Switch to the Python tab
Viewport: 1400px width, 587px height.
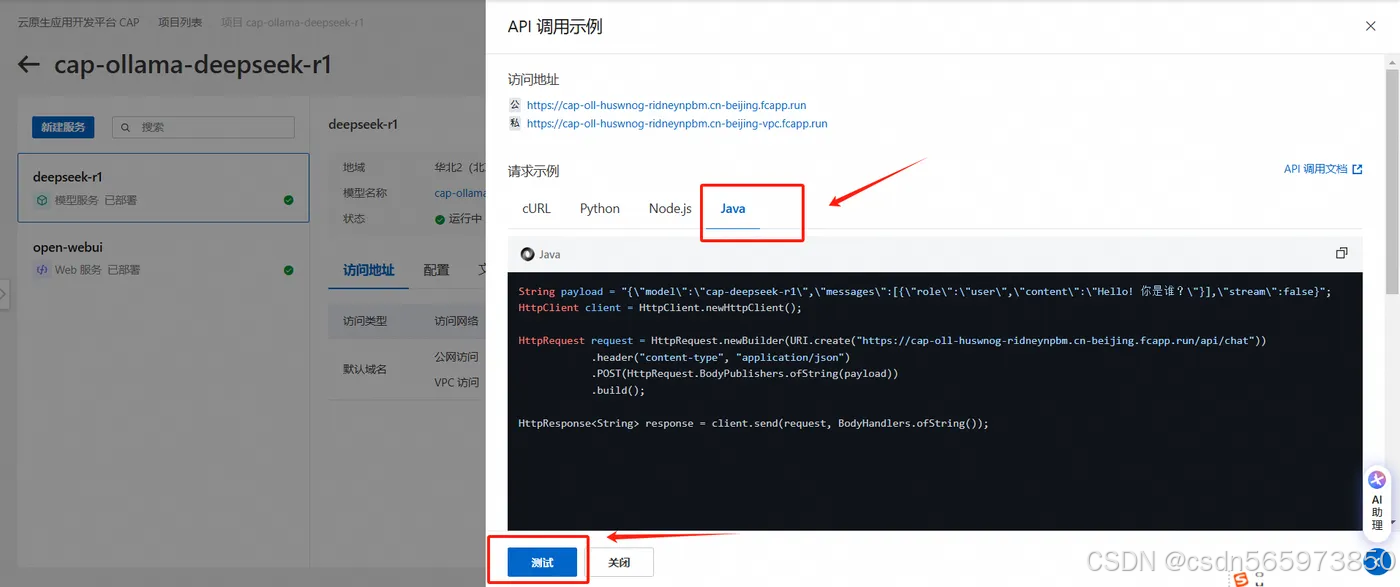[x=600, y=209]
